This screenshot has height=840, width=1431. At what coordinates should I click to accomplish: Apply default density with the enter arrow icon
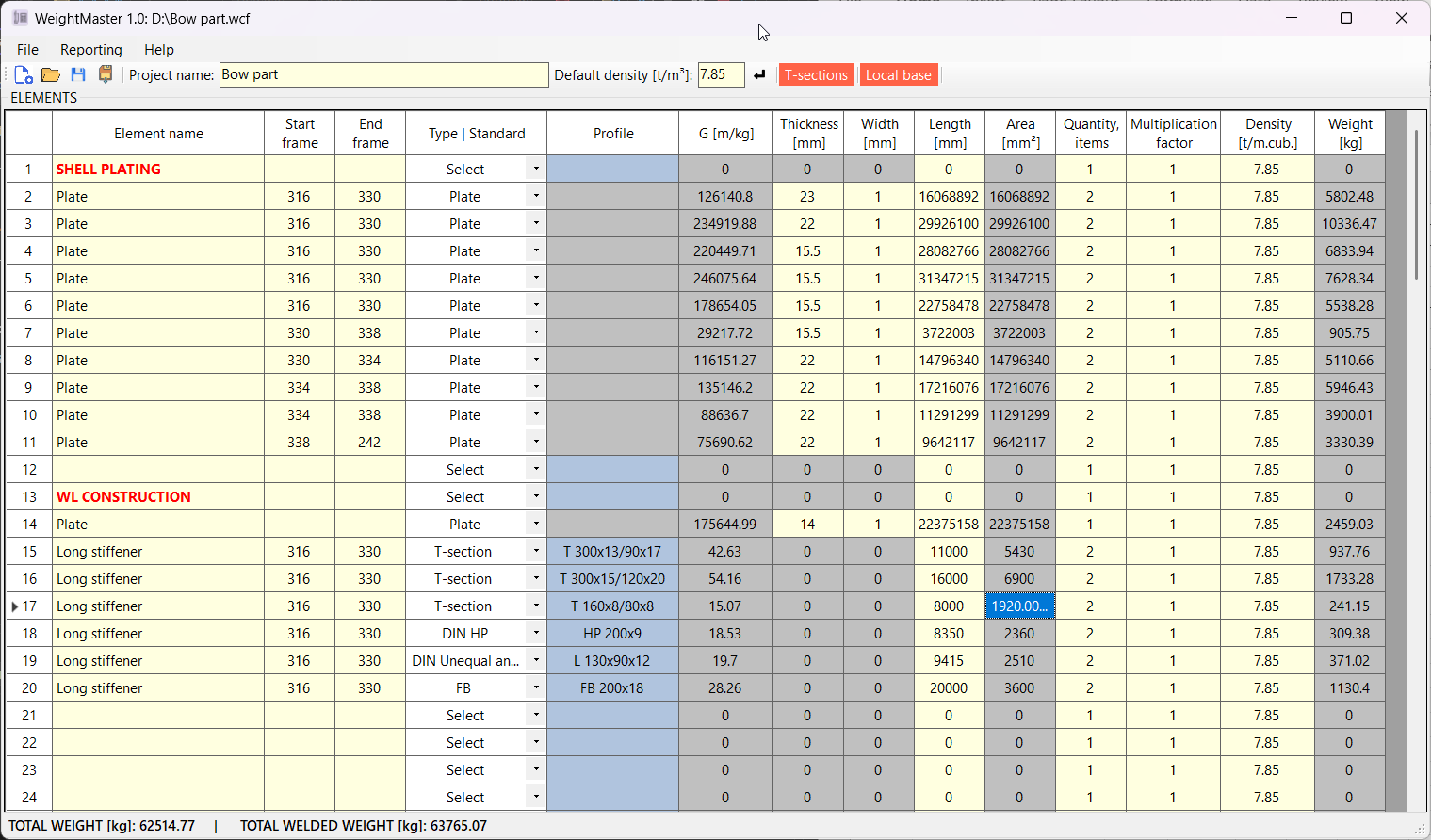pos(759,75)
